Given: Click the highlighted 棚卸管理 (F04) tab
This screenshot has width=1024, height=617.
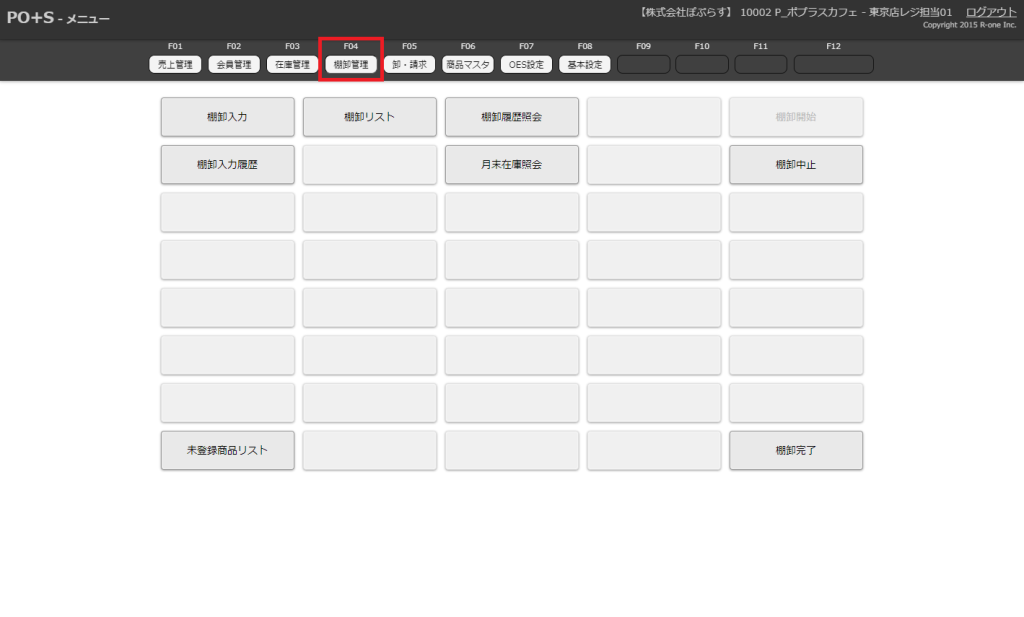Looking at the screenshot, I should point(351,65).
